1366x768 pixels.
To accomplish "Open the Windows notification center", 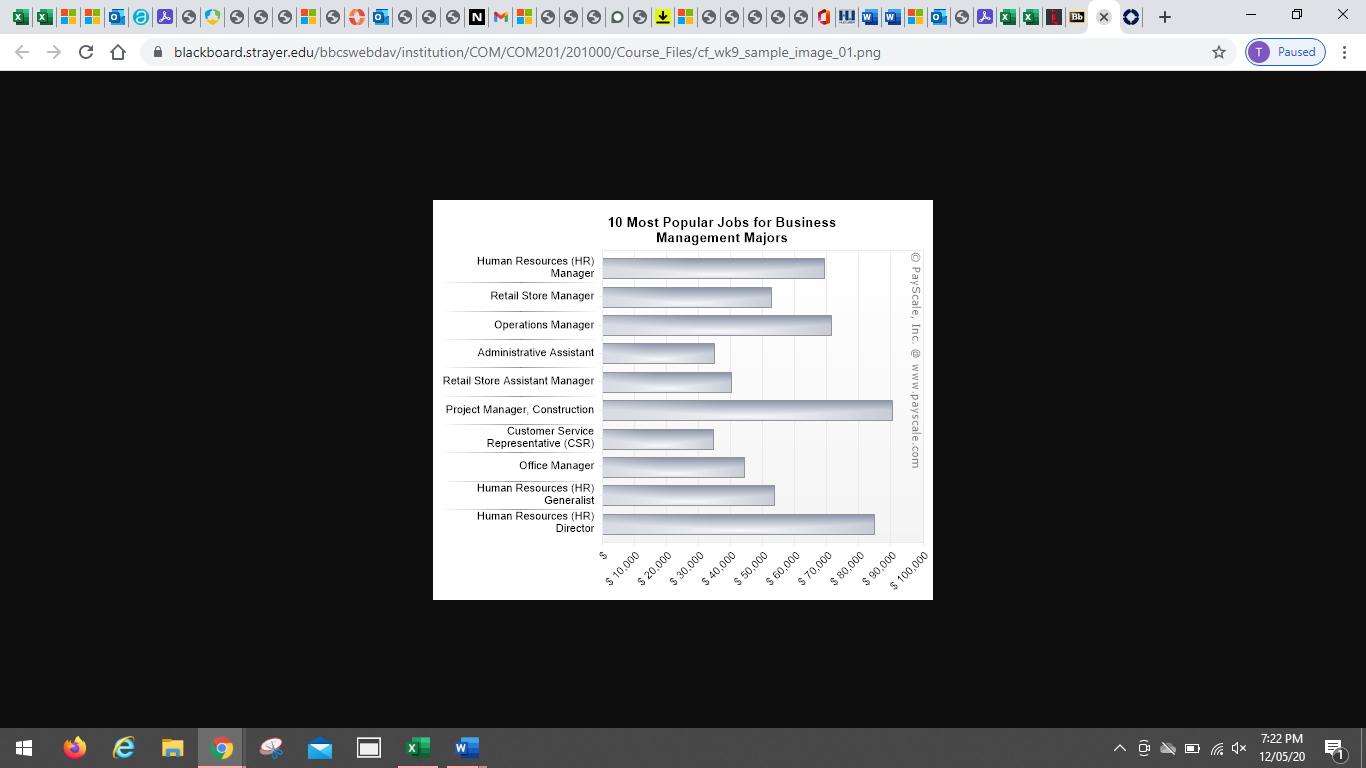I will pyautogui.click(x=1334, y=748).
